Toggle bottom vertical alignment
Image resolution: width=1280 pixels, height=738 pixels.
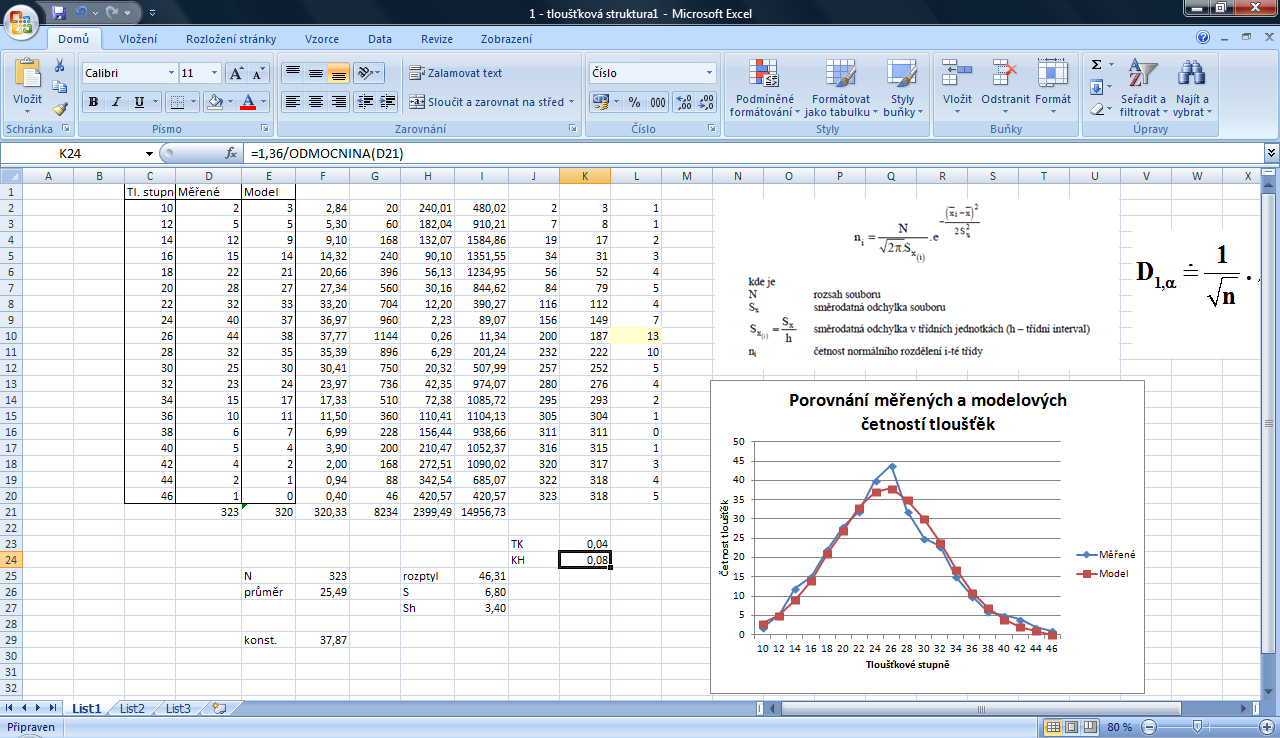338,73
